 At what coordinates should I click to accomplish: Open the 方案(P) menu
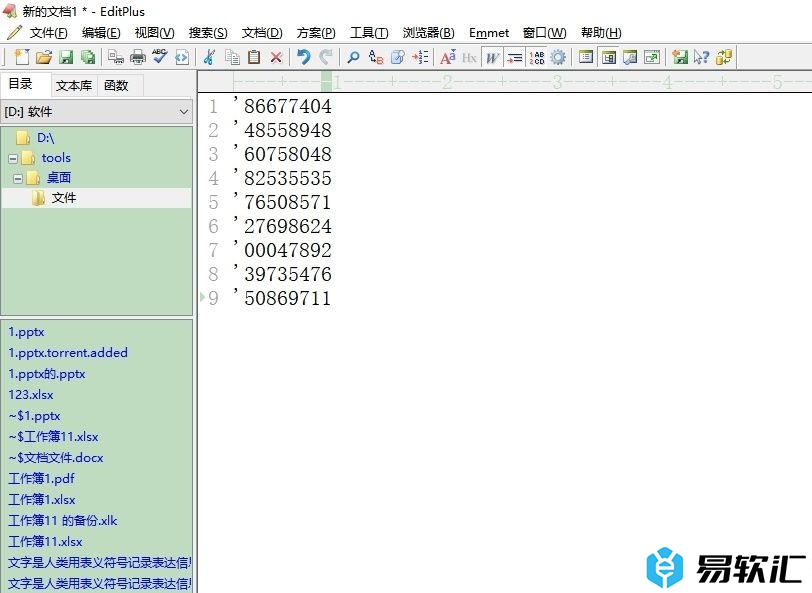coord(316,33)
